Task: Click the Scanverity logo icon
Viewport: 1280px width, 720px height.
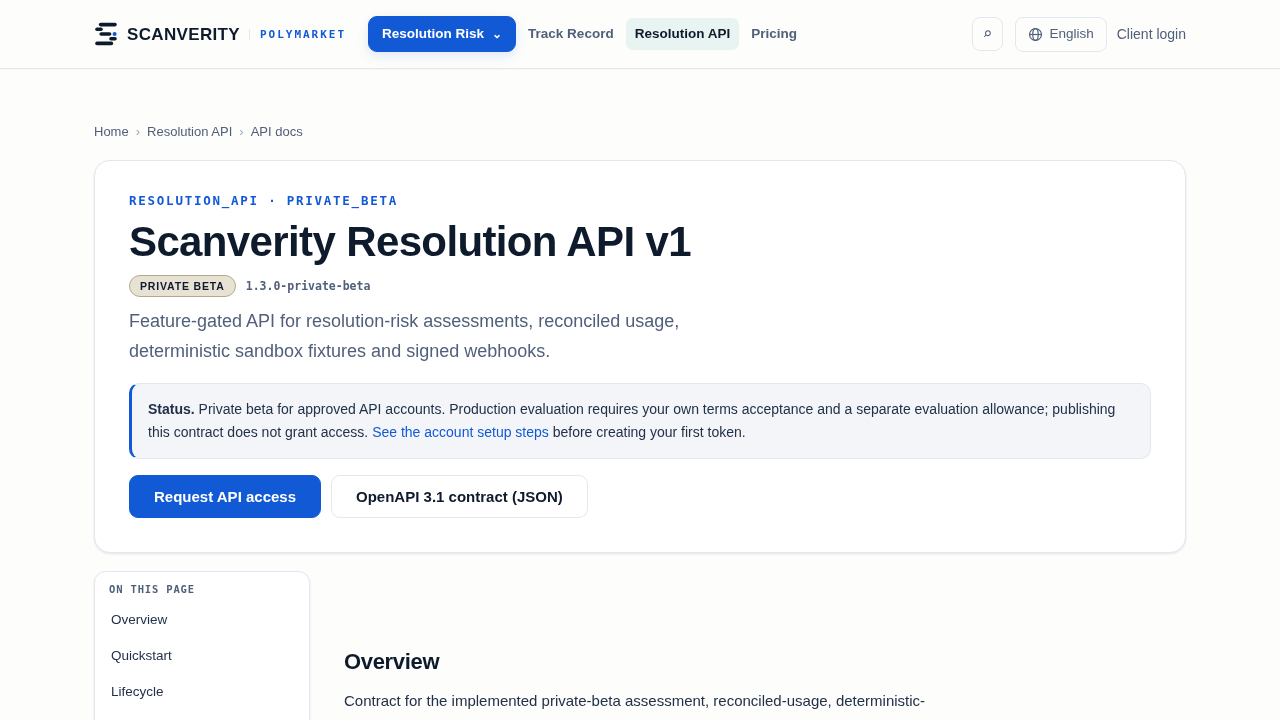Action: (x=106, y=34)
